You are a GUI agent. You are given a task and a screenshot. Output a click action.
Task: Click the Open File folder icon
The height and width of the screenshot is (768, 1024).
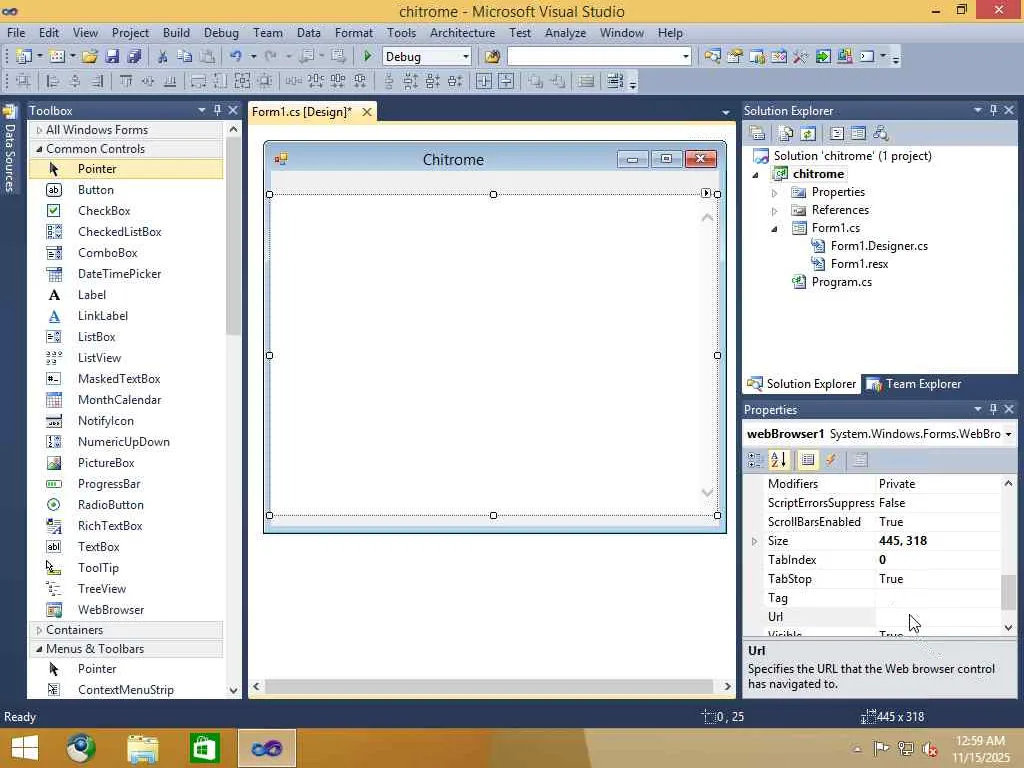tap(89, 57)
